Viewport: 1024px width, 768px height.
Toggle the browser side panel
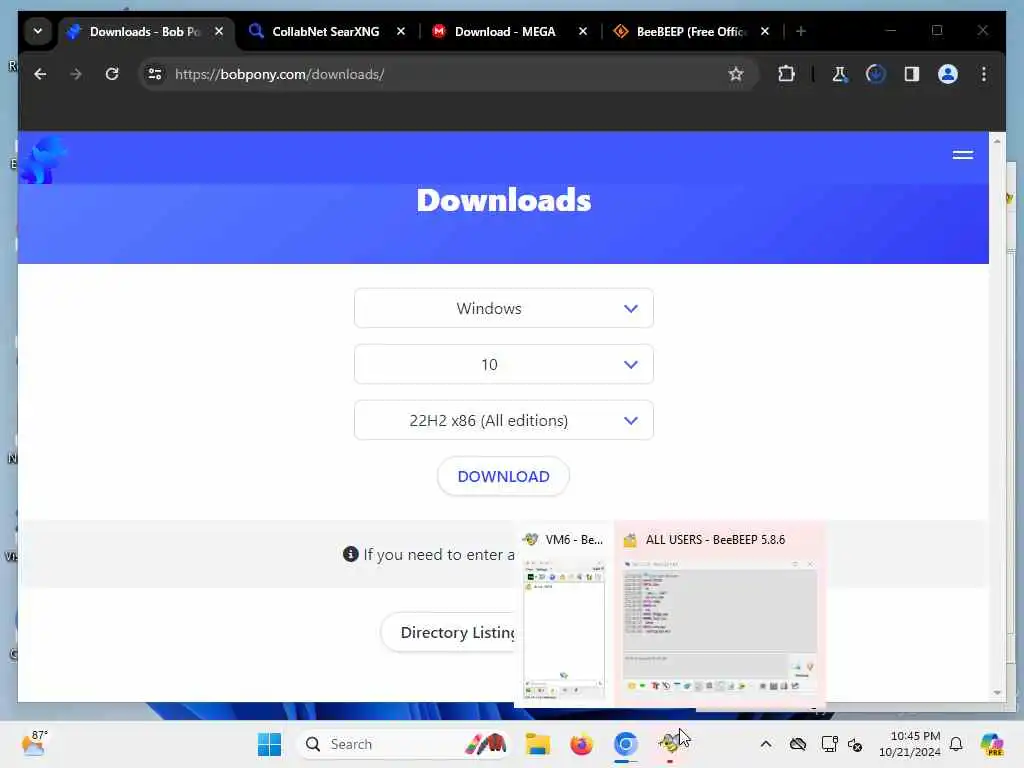point(912,74)
